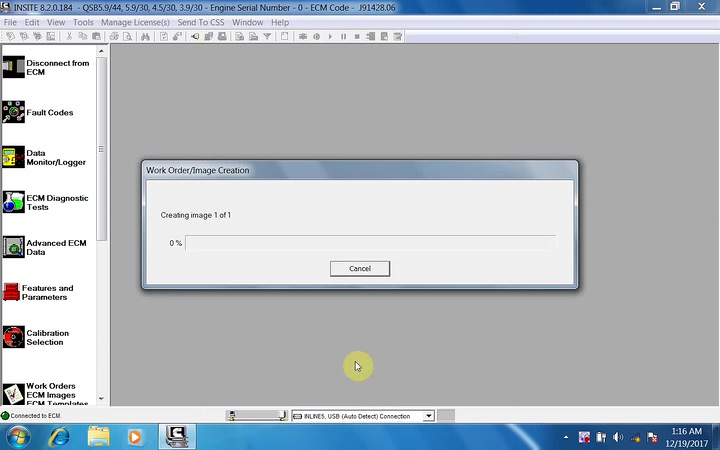Click the network tray icon with red X
720x450 pixels.
pos(652,437)
